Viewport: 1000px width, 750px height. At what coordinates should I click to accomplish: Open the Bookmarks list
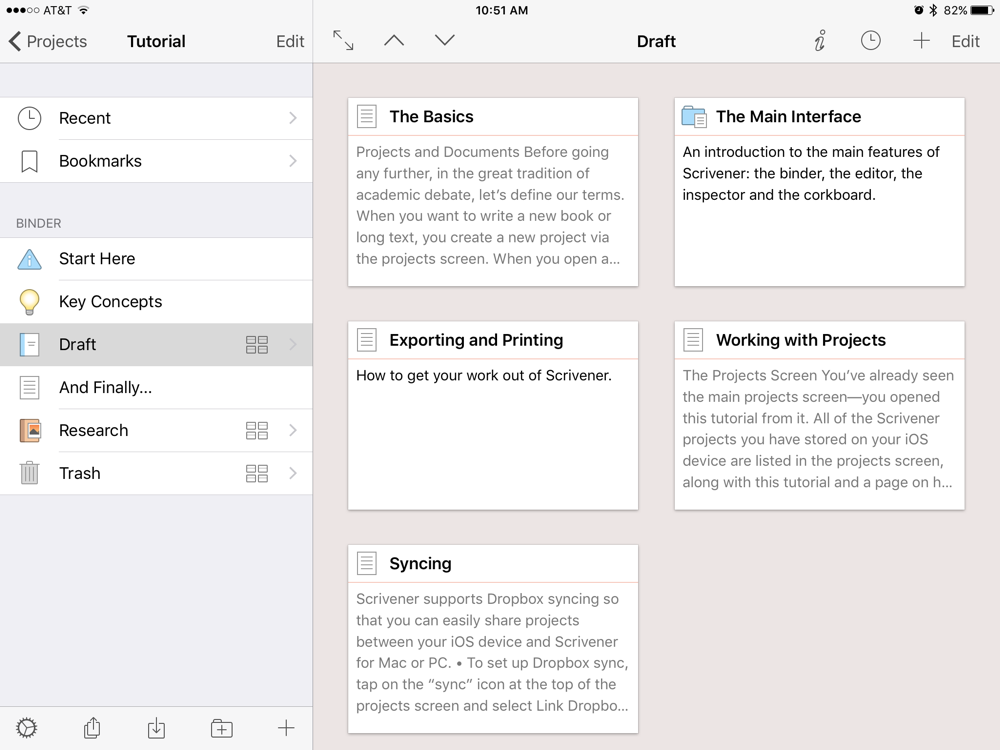point(156,161)
